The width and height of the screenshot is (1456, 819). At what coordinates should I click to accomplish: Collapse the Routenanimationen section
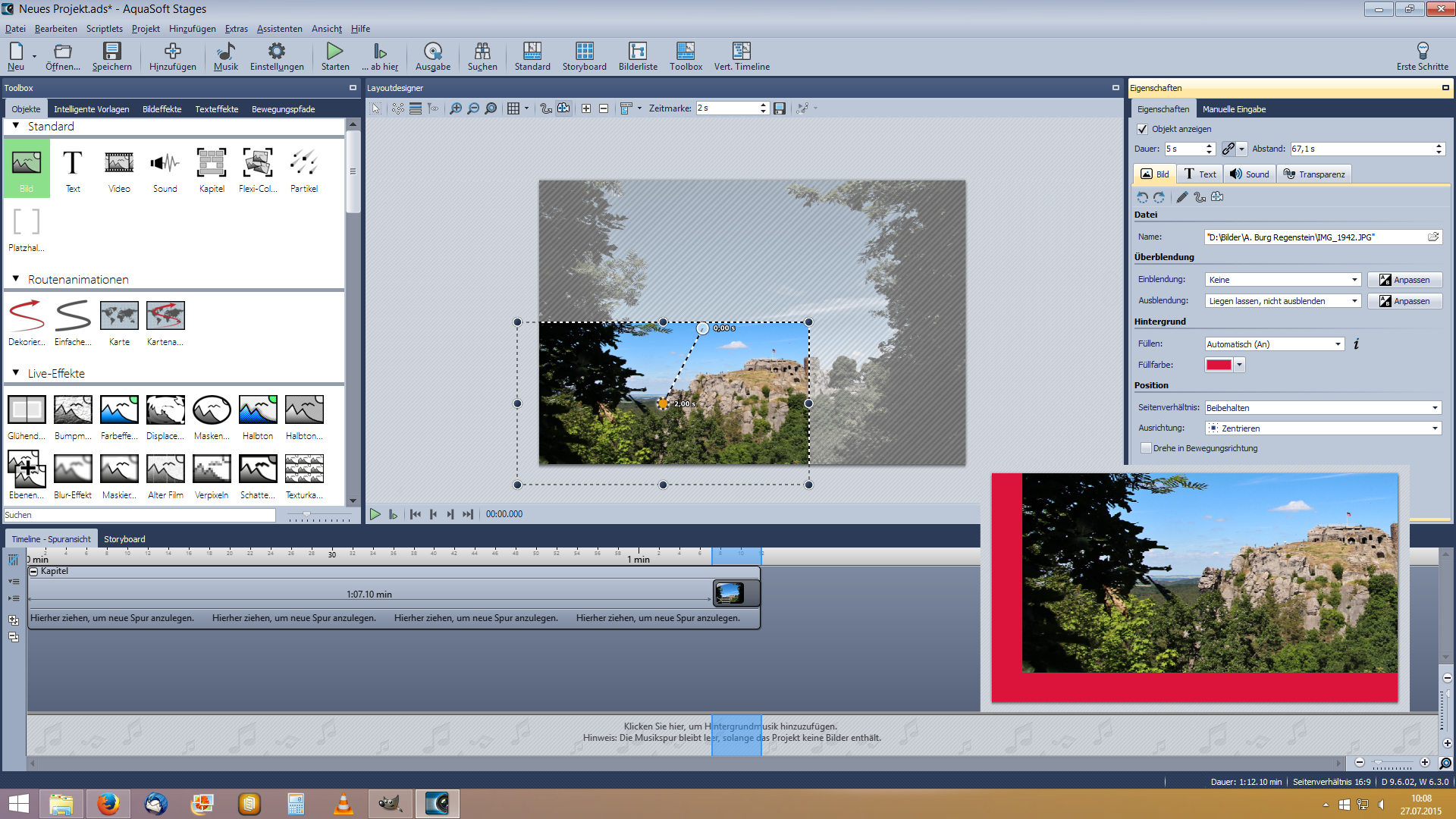click(x=16, y=279)
